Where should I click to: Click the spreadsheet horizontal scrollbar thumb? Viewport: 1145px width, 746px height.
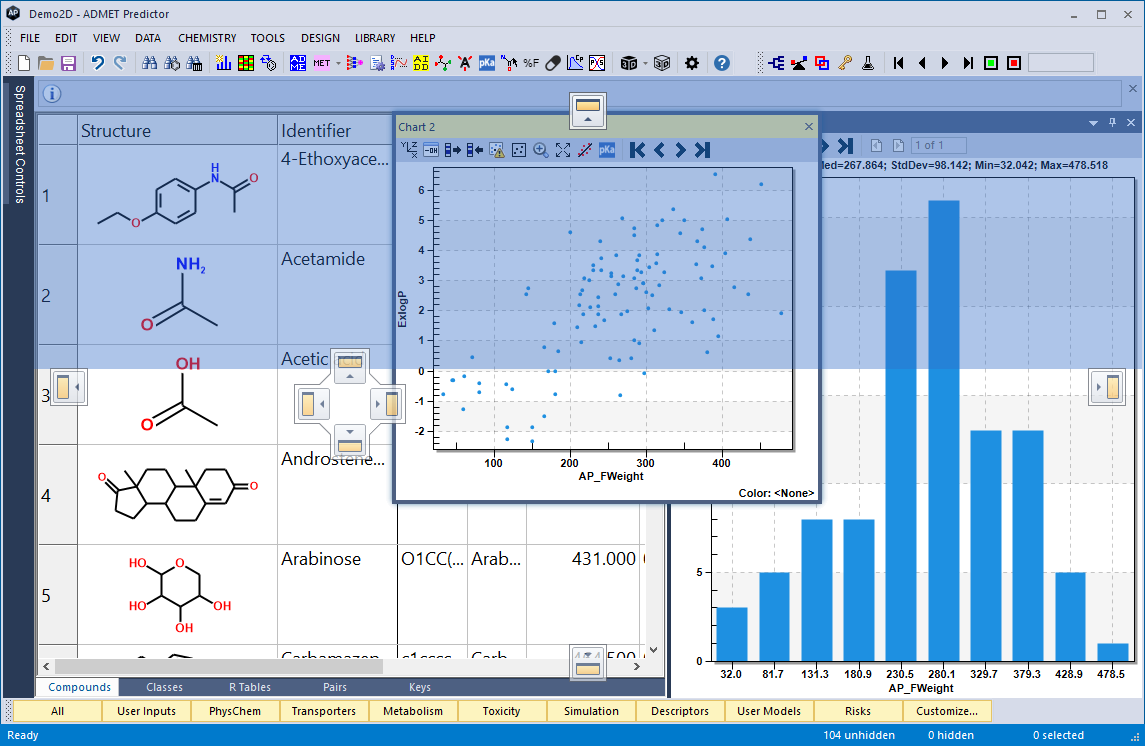tap(218, 666)
